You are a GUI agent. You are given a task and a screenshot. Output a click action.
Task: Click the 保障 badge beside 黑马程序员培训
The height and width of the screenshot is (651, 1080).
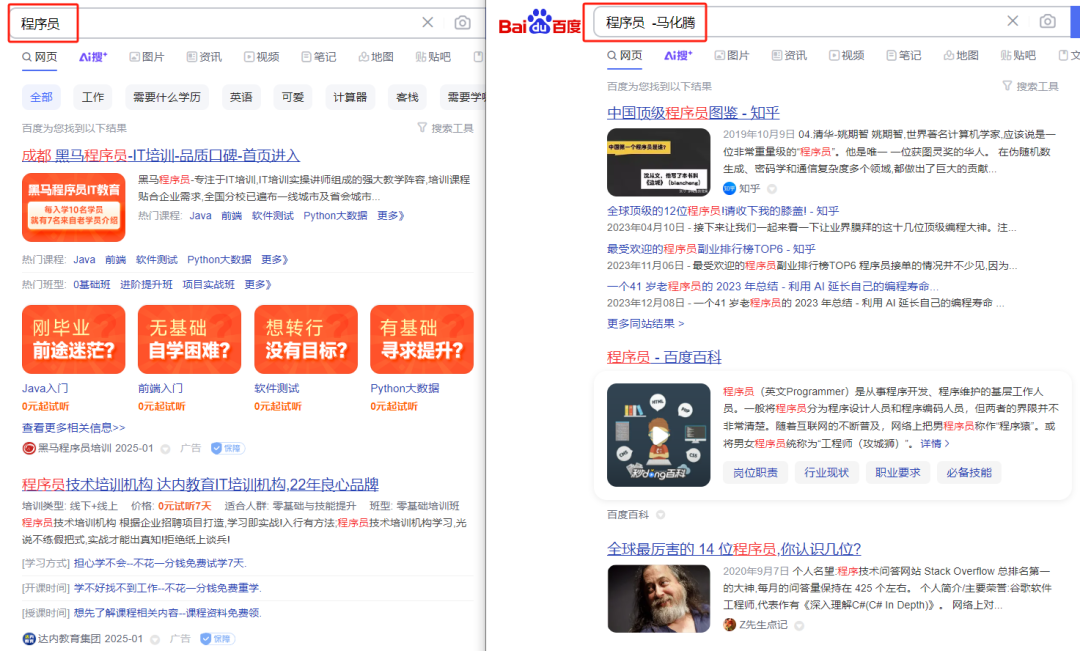coord(227,448)
